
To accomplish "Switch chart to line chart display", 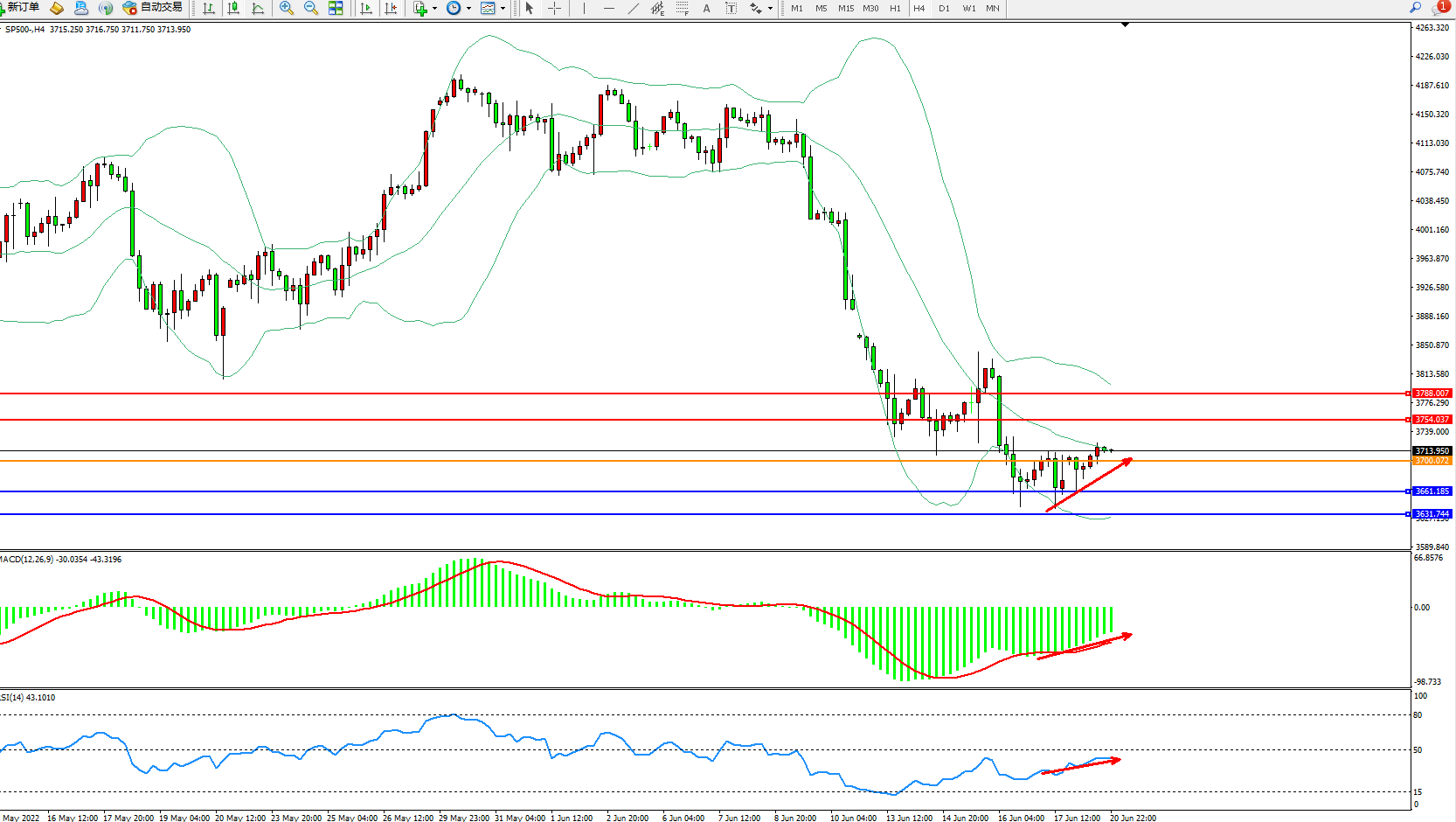I will pyautogui.click(x=258, y=9).
